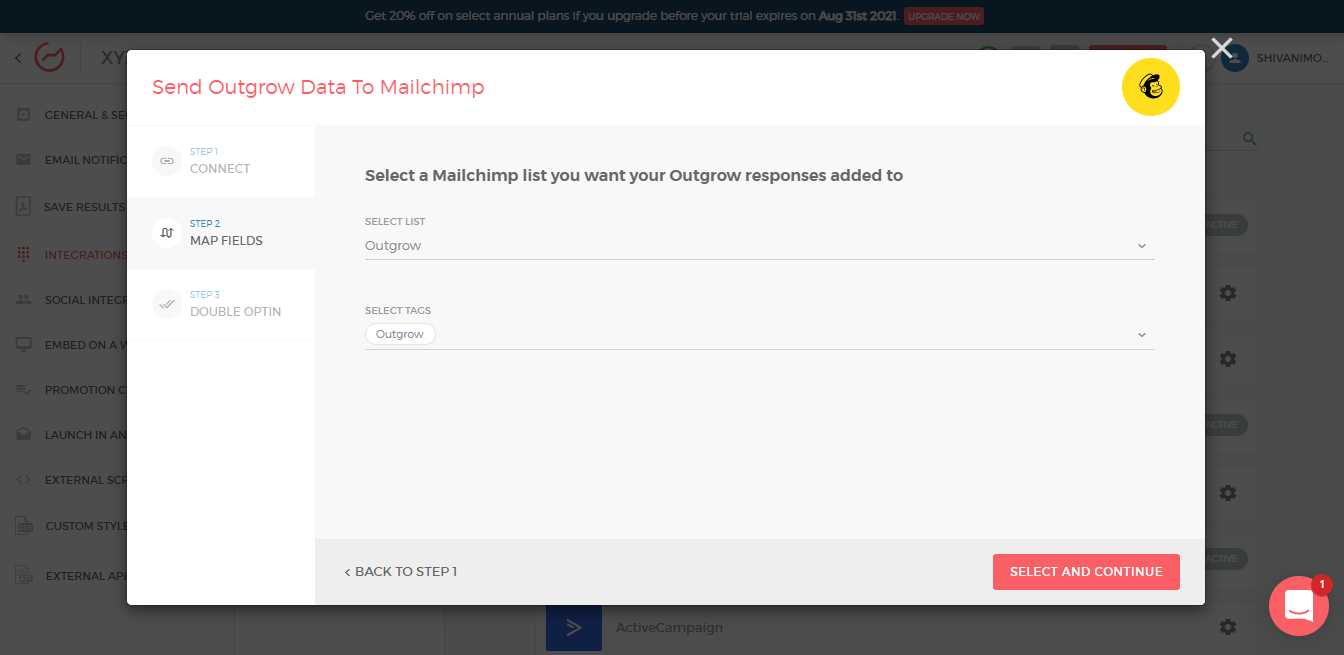Screen dimensions: 1344x655
Task: Open the Select List dropdown showing Outgrow
Action: (x=759, y=246)
